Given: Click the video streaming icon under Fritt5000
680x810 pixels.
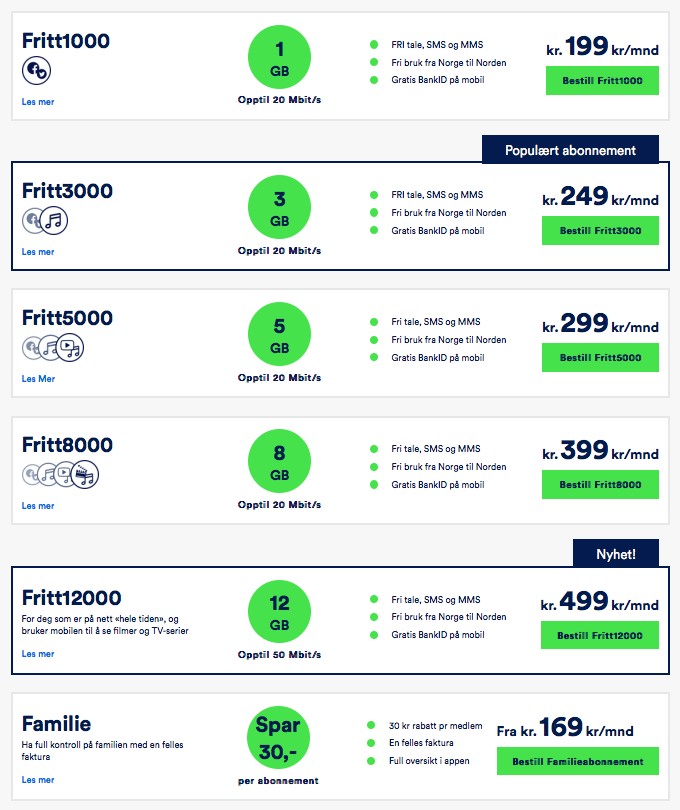Looking at the screenshot, I should 70,348.
